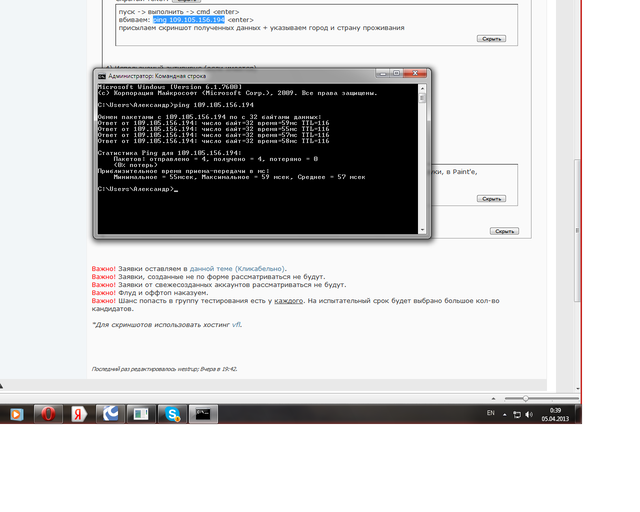Screen dimensions: 640x512
Task: Click the Скрыть button below the console window
Action: click(x=504, y=231)
